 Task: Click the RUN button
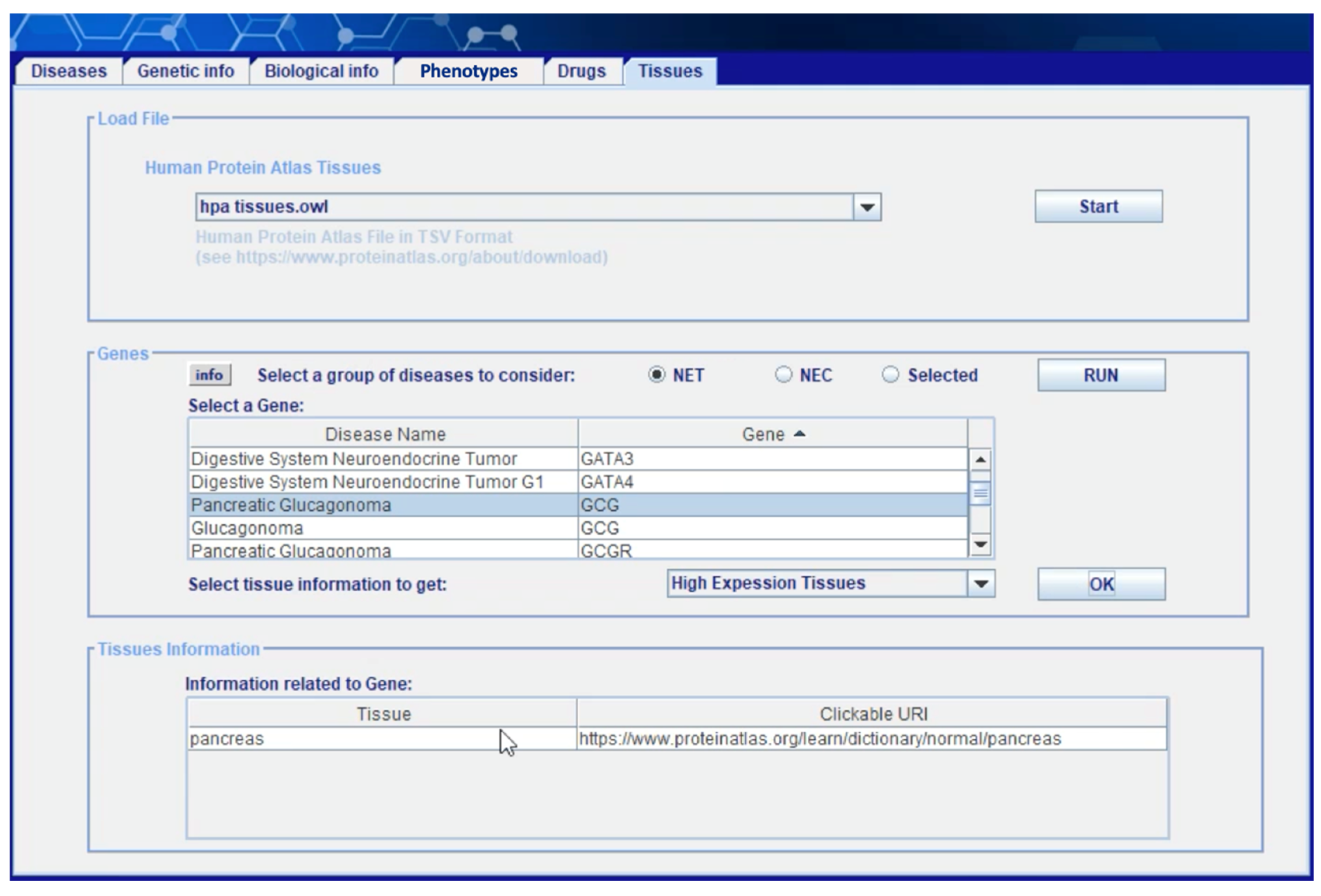click(1101, 375)
